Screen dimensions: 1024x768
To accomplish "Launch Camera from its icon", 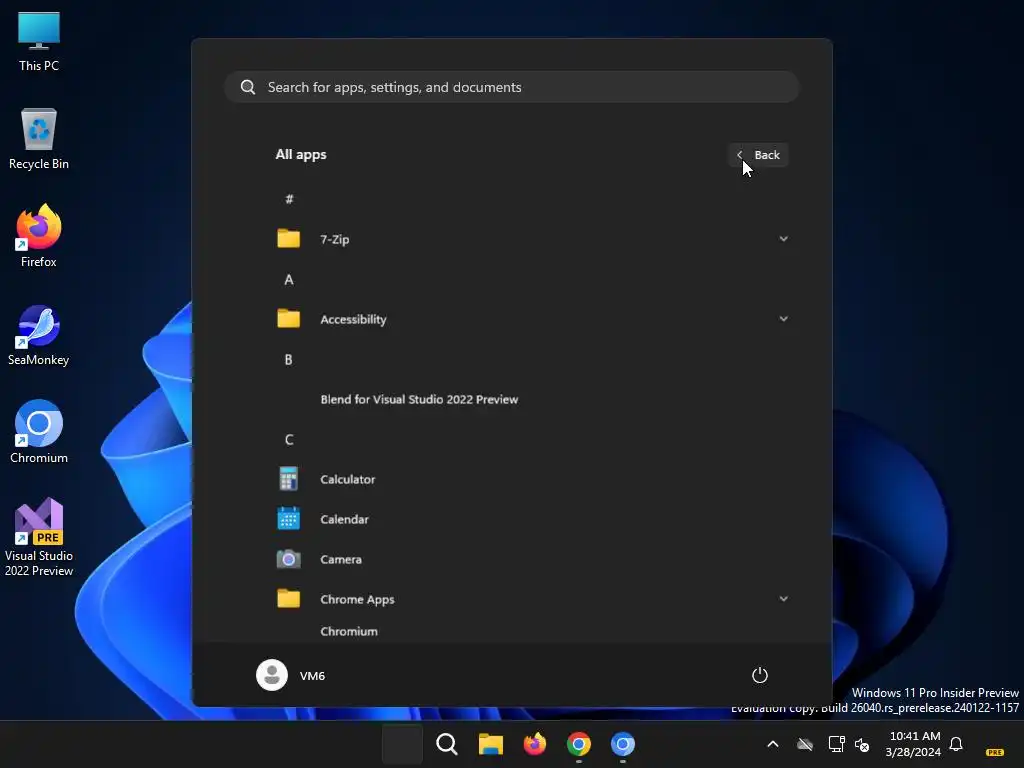I will [x=288, y=559].
